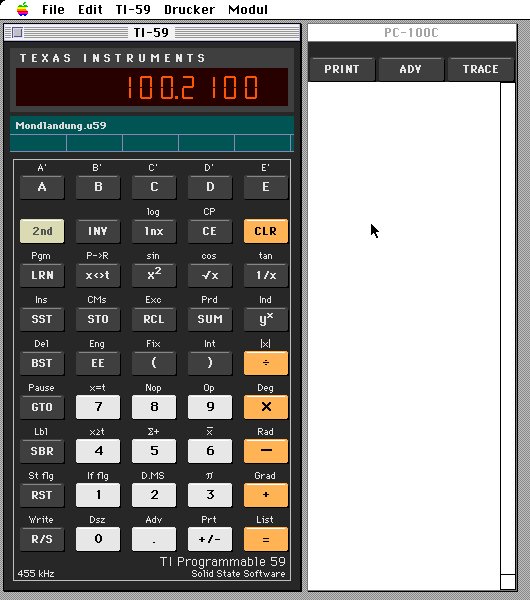The height and width of the screenshot is (600, 530).
Task: Click the digit 5 key
Action: coord(154,451)
